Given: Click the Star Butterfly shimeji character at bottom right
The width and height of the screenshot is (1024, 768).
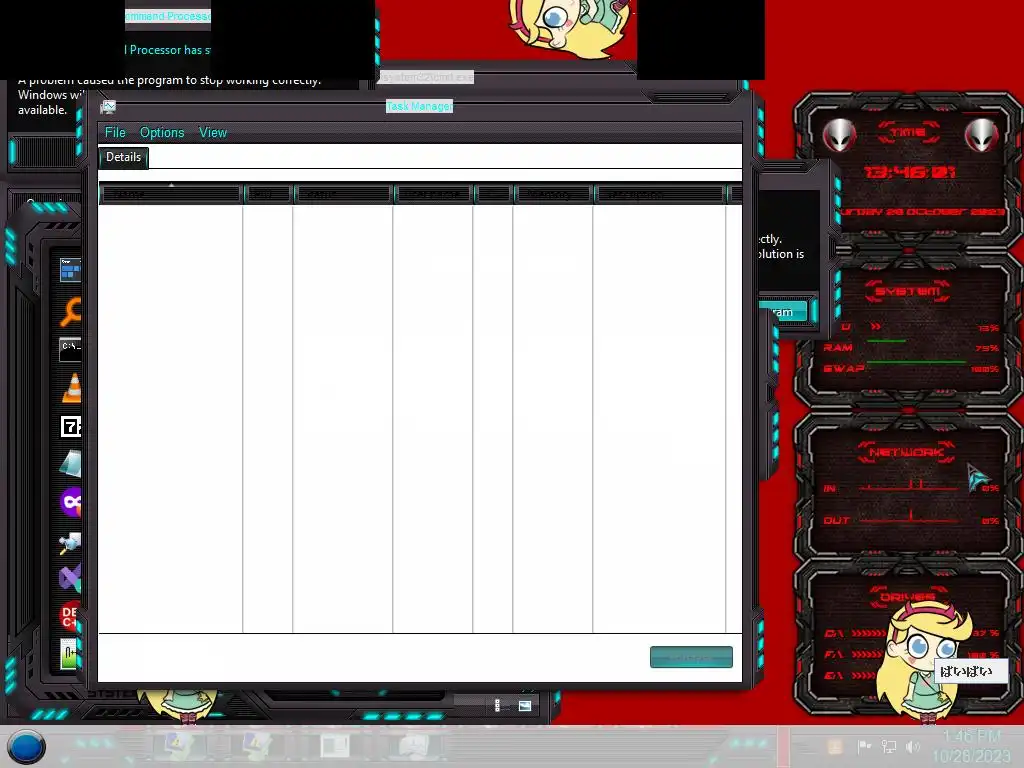Looking at the screenshot, I should 924,663.
